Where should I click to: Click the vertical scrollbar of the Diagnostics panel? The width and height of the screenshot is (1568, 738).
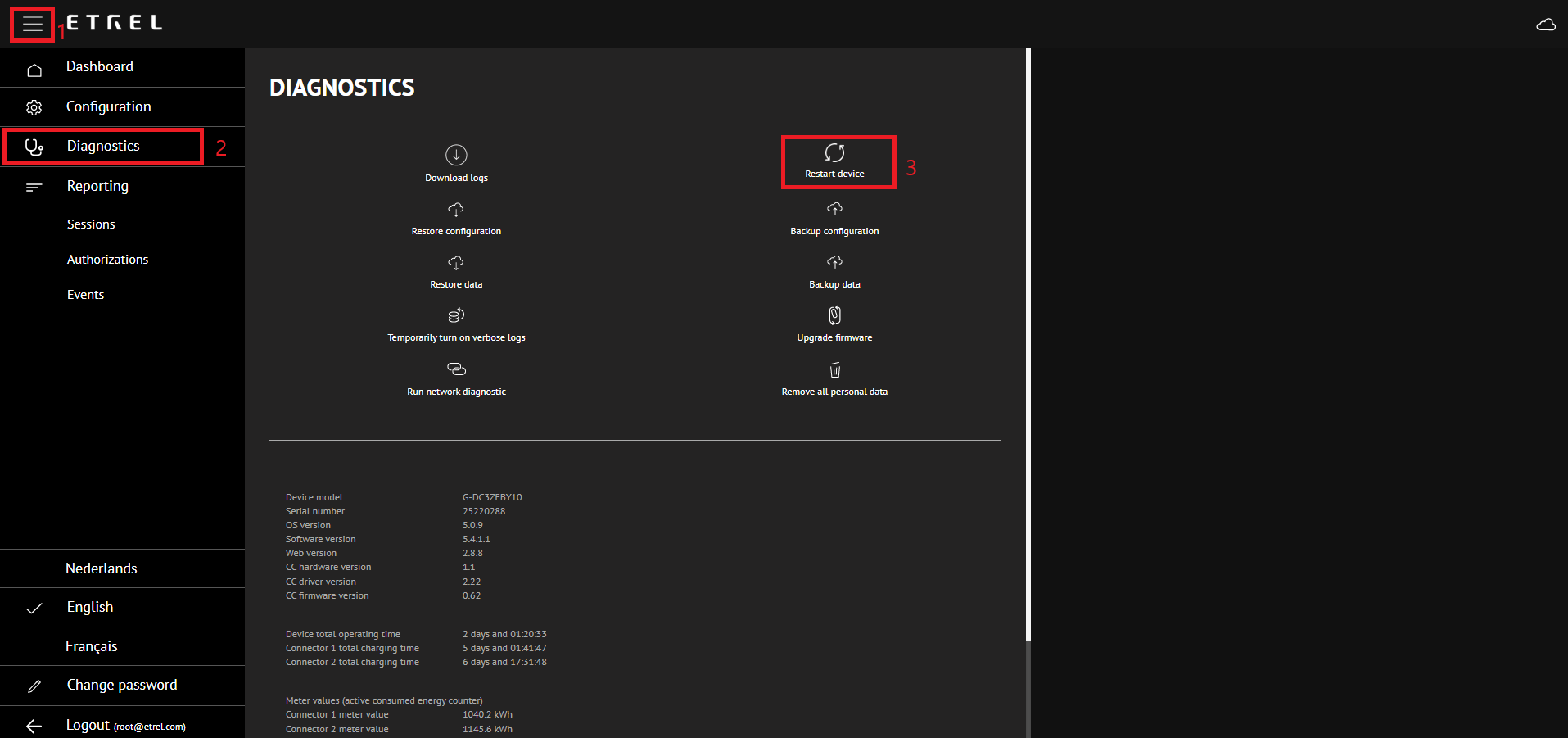(1028, 344)
